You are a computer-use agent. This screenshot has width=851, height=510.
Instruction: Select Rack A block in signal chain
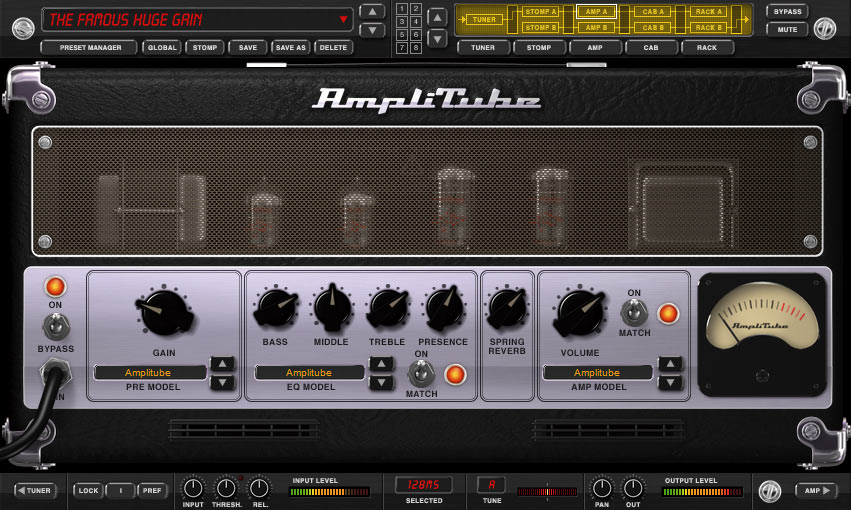pyautogui.click(x=709, y=11)
